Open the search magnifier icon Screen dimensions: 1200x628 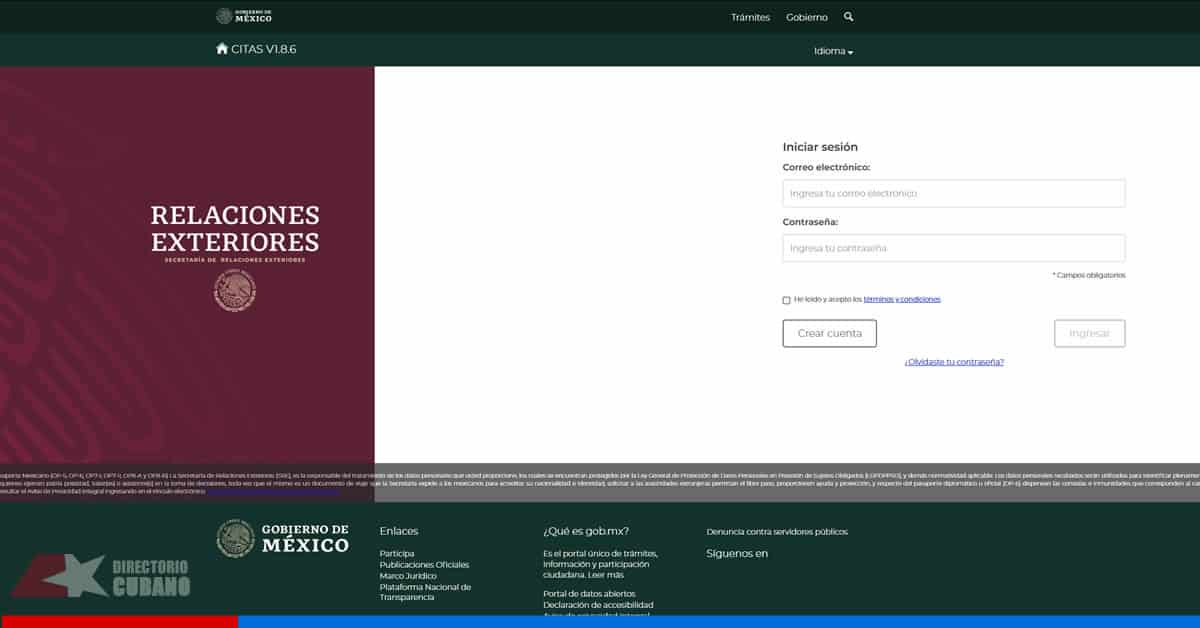click(x=849, y=17)
